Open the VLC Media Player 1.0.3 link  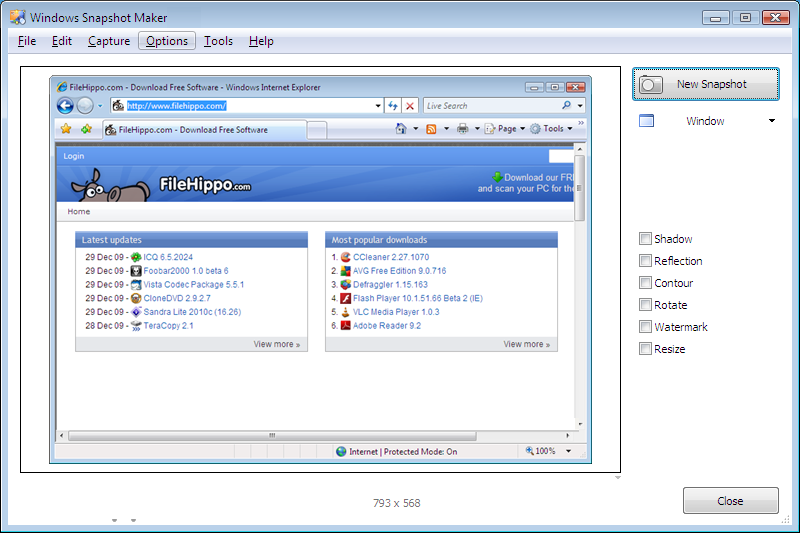tap(396, 312)
